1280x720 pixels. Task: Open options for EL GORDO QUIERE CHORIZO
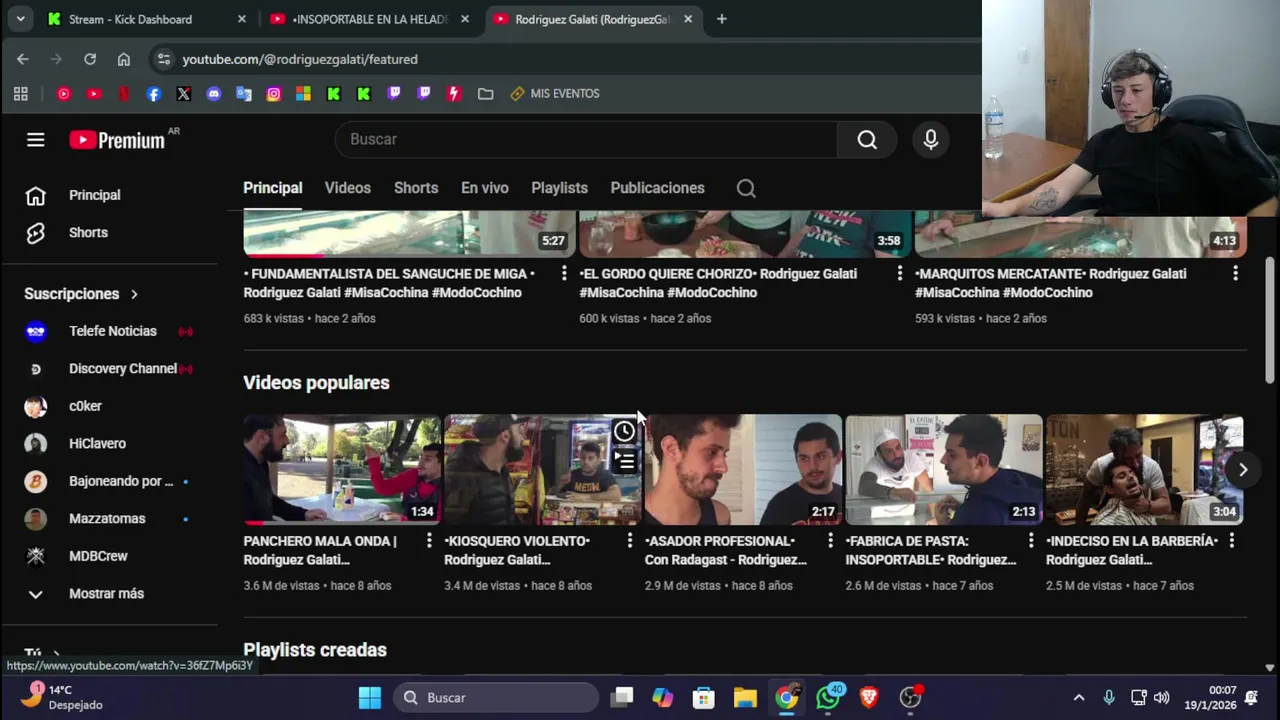click(x=900, y=273)
